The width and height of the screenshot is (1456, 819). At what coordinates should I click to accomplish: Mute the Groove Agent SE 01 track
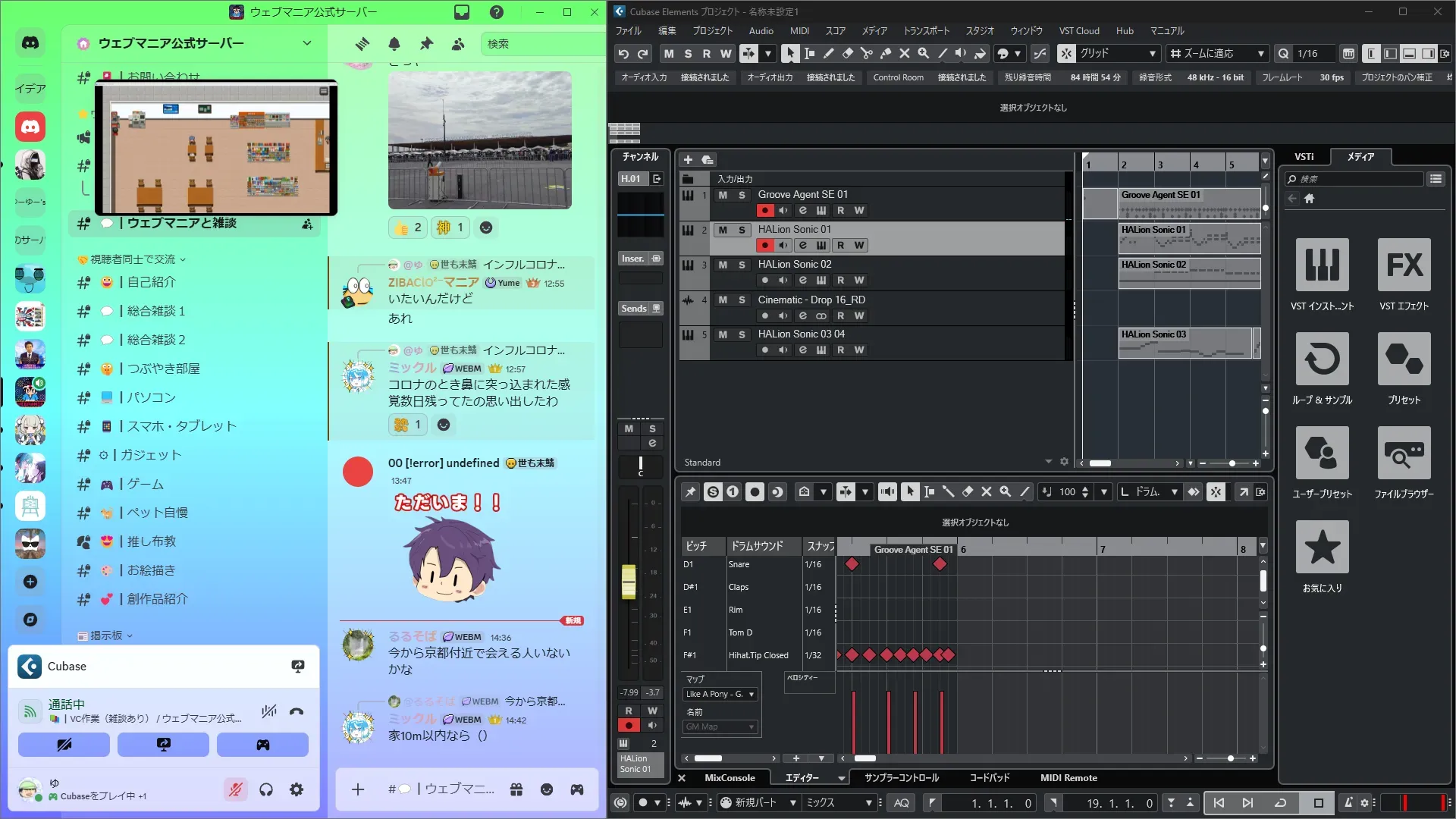click(x=723, y=195)
